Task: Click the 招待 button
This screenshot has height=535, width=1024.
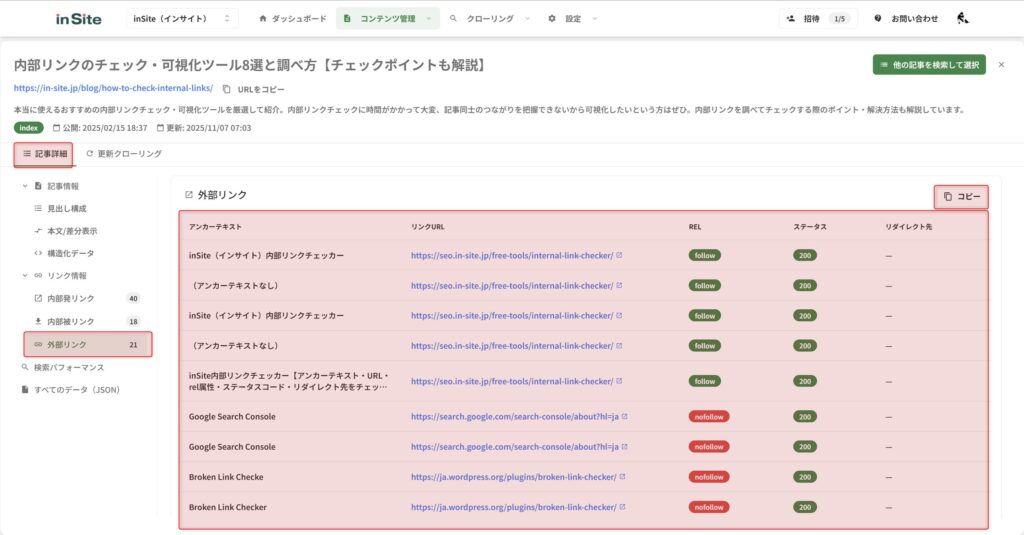Action: tap(818, 19)
